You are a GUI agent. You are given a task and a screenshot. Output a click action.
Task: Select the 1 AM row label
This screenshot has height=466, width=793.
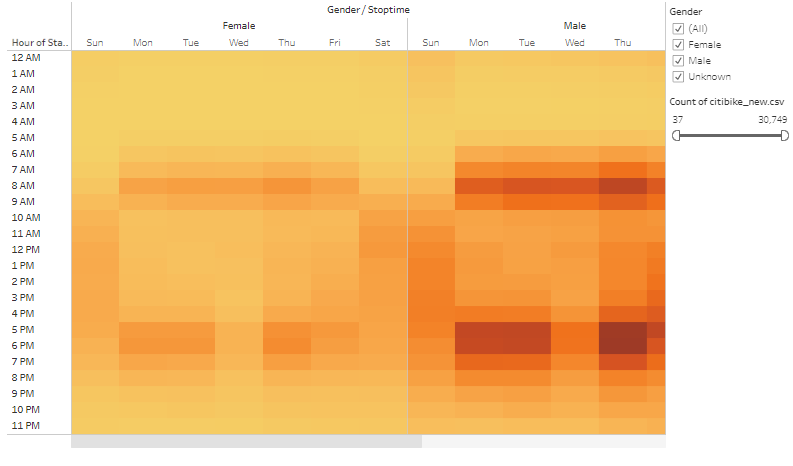[x=23, y=73]
